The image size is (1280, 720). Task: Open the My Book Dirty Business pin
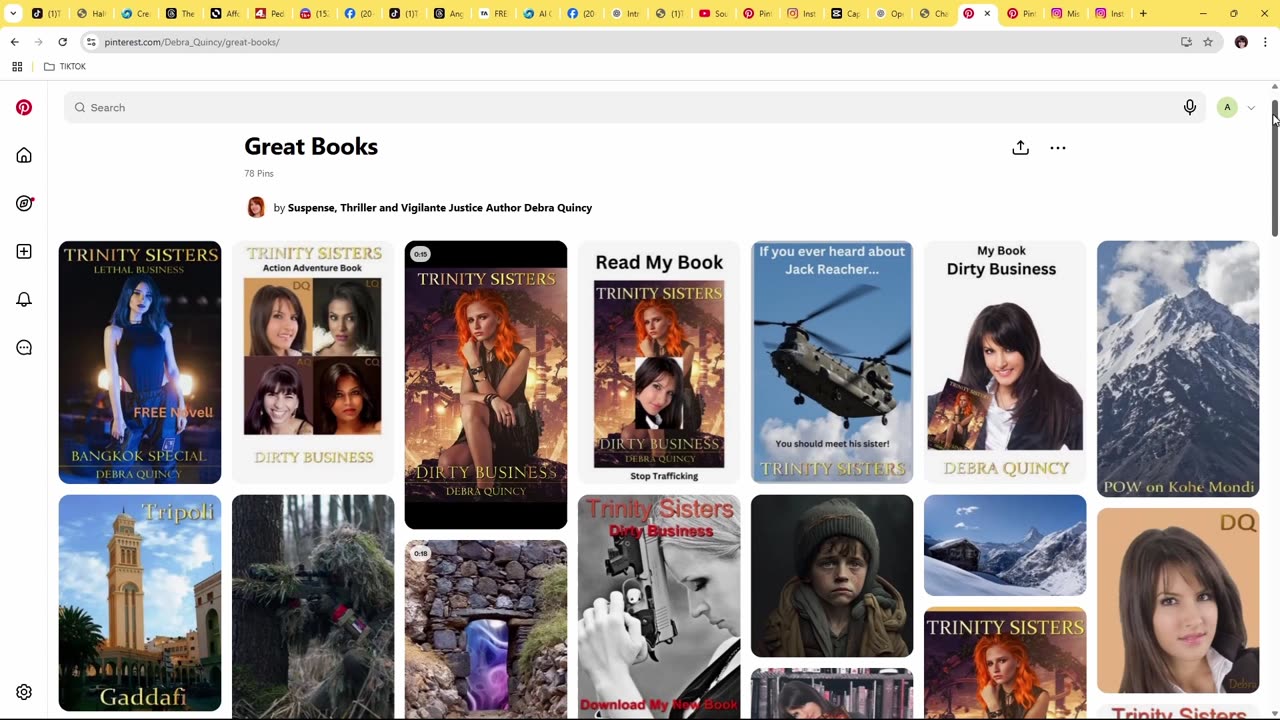tap(1005, 362)
